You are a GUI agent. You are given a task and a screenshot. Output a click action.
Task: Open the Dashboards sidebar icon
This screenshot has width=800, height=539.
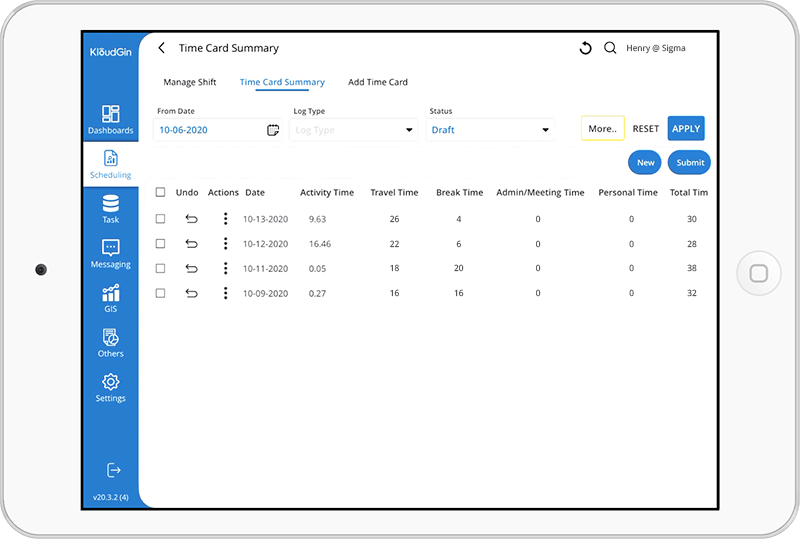coord(110,115)
